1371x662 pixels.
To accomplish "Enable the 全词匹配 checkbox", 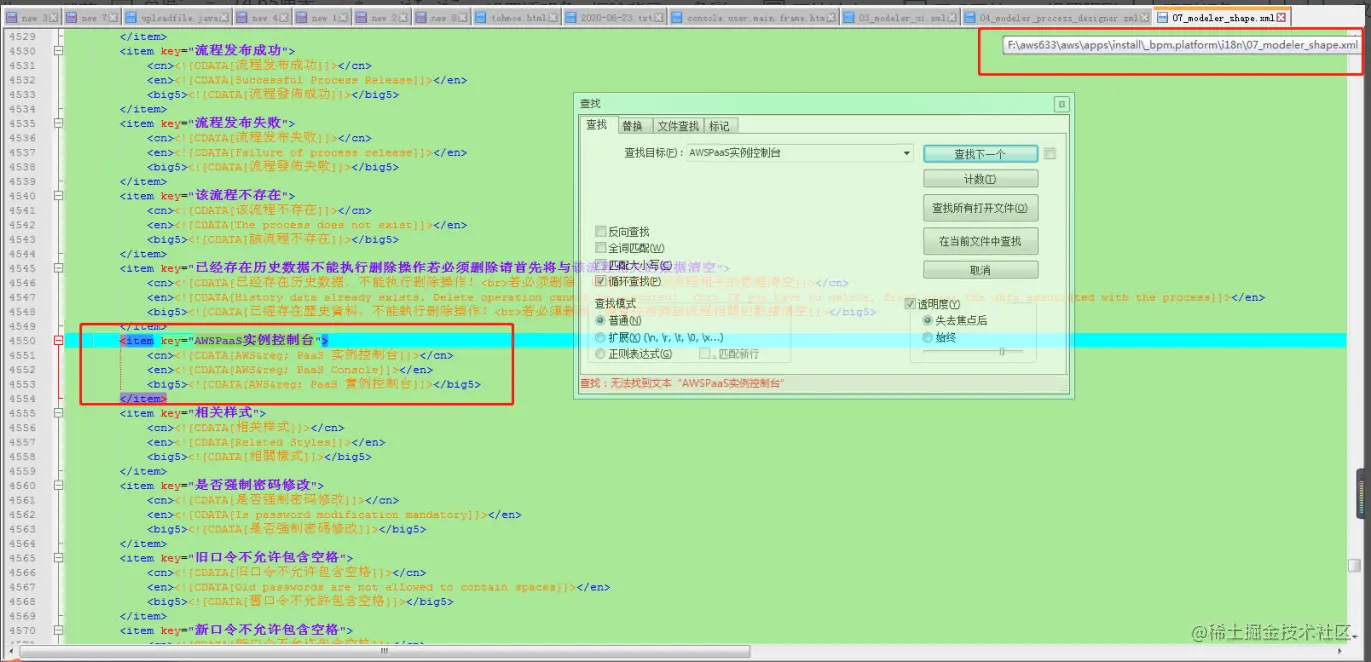I will pyautogui.click(x=600, y=248).
